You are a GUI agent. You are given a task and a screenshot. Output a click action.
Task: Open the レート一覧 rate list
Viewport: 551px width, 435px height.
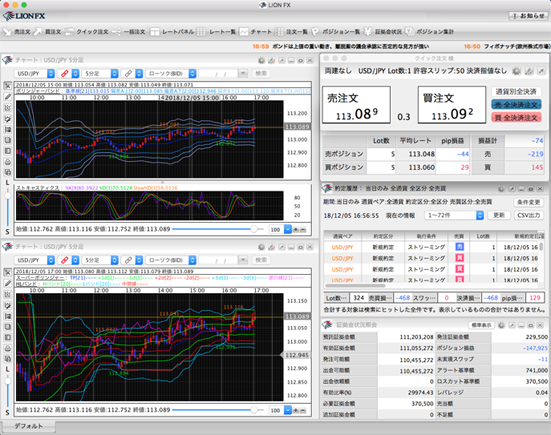coord(216,32)
